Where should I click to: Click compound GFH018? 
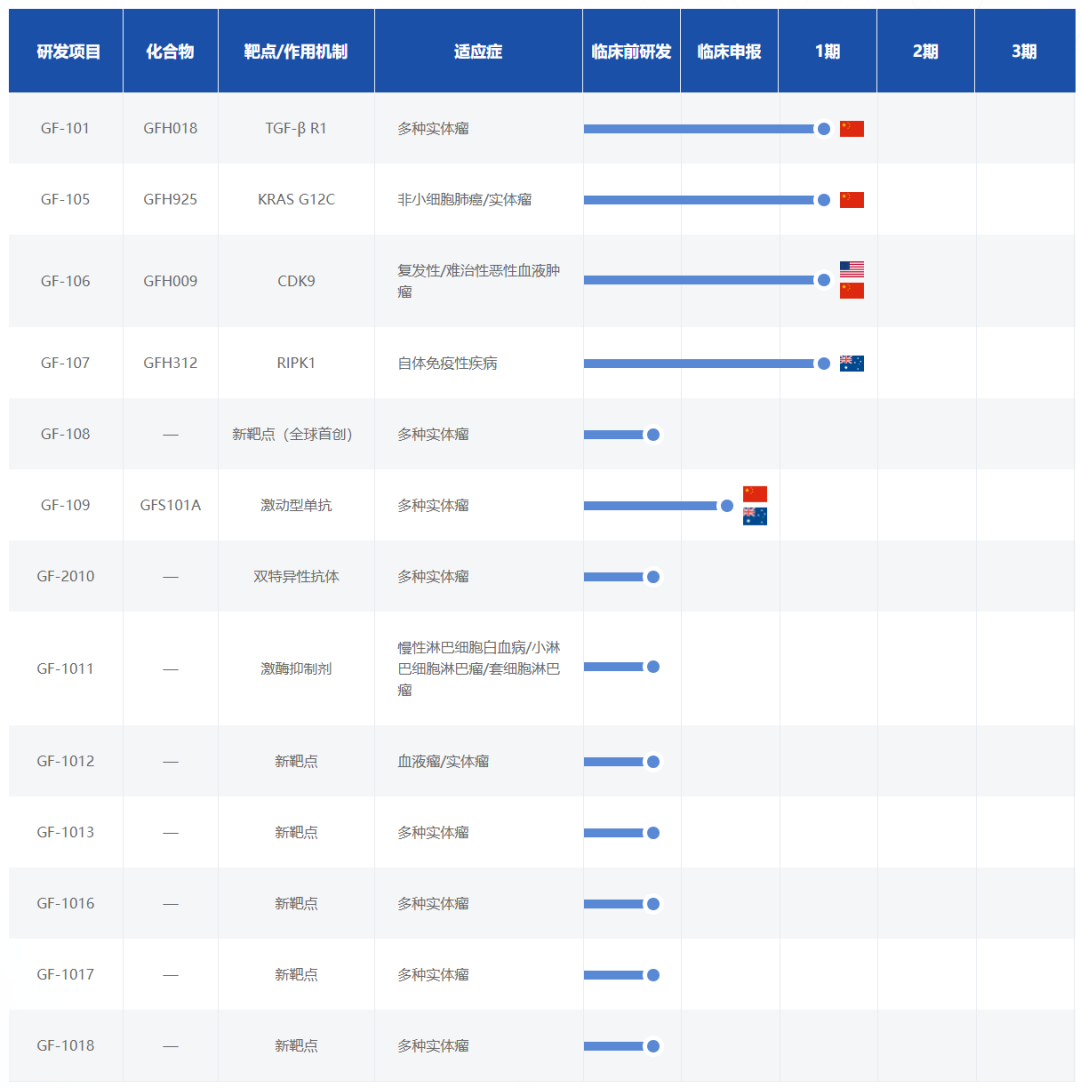pyautogui.click(x=170, y=128)
